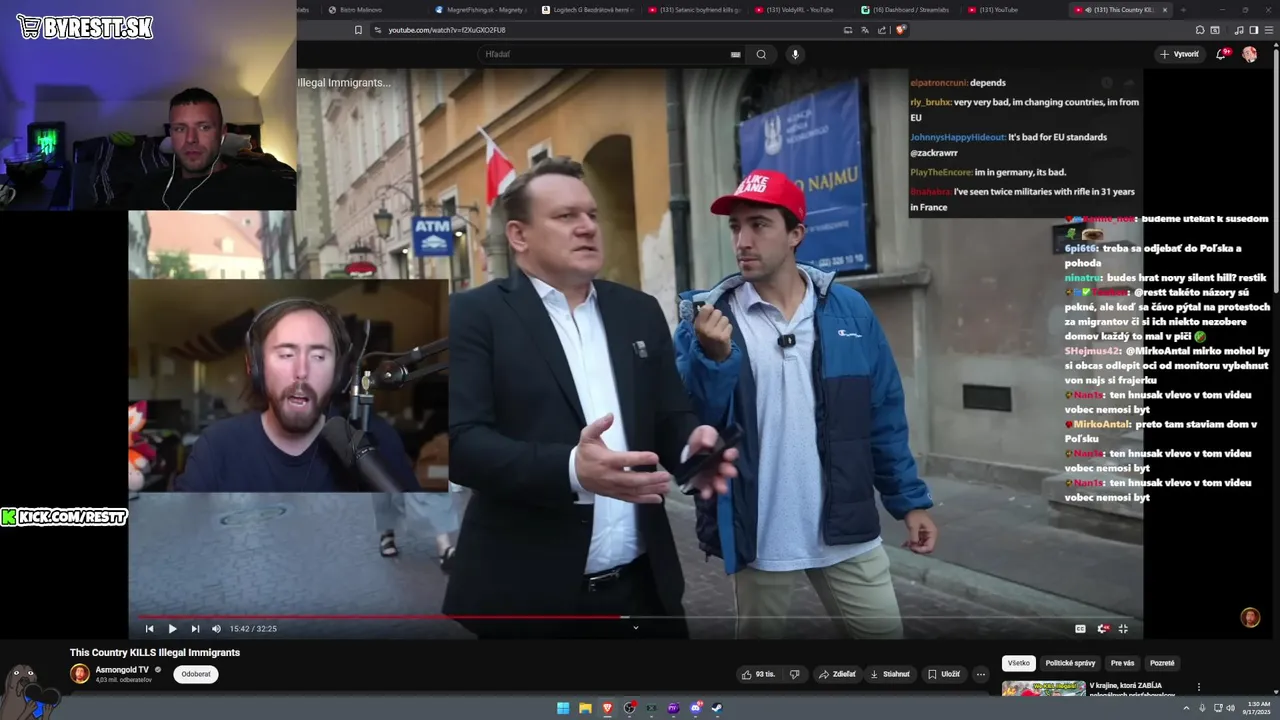Select the Pozreté filter chip
The width and height of the screenshot is (1280, 720).
(1162, 663)
